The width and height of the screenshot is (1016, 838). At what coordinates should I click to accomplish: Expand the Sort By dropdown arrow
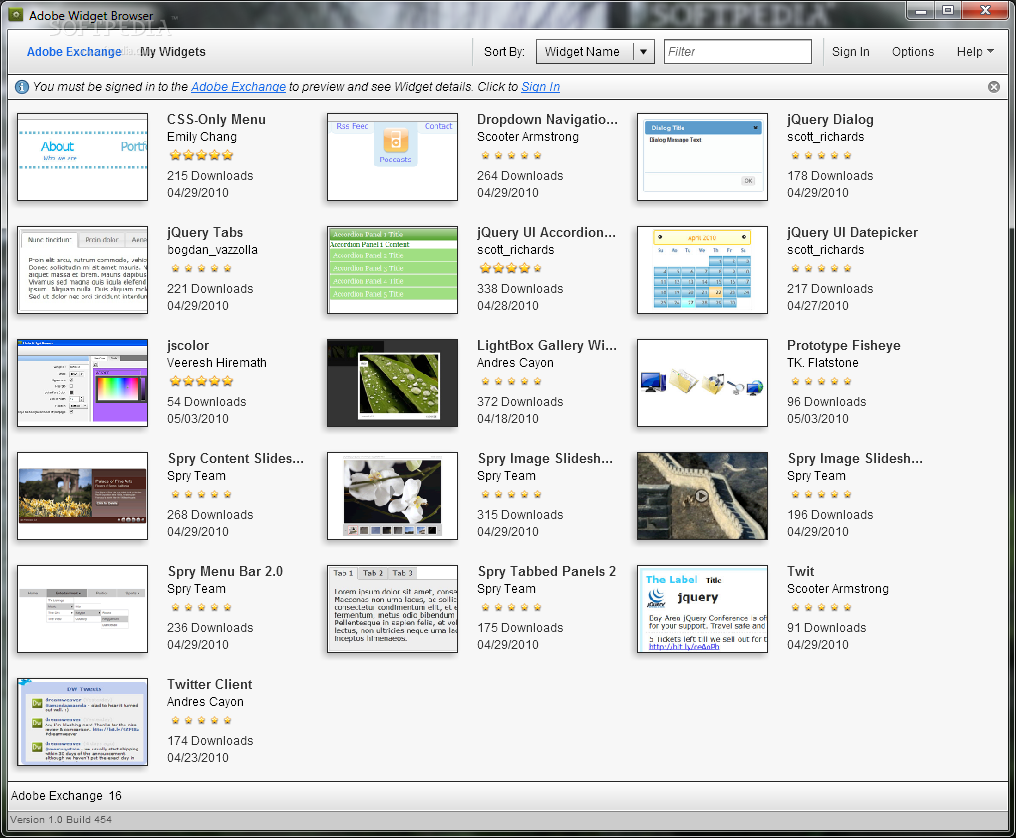(644, 52)
